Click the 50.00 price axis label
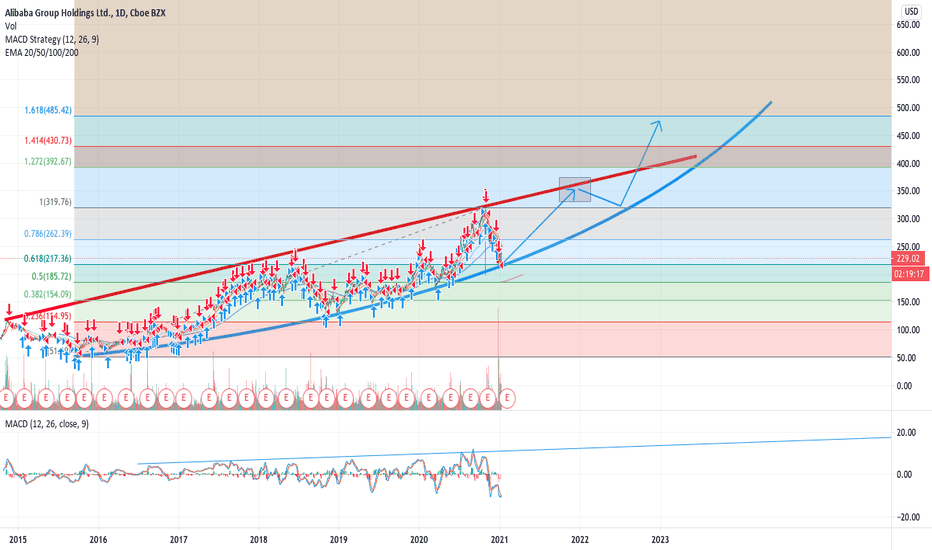The height and width of the screenshot is (550, 932). pyautogui.click(x=908, y=358)
